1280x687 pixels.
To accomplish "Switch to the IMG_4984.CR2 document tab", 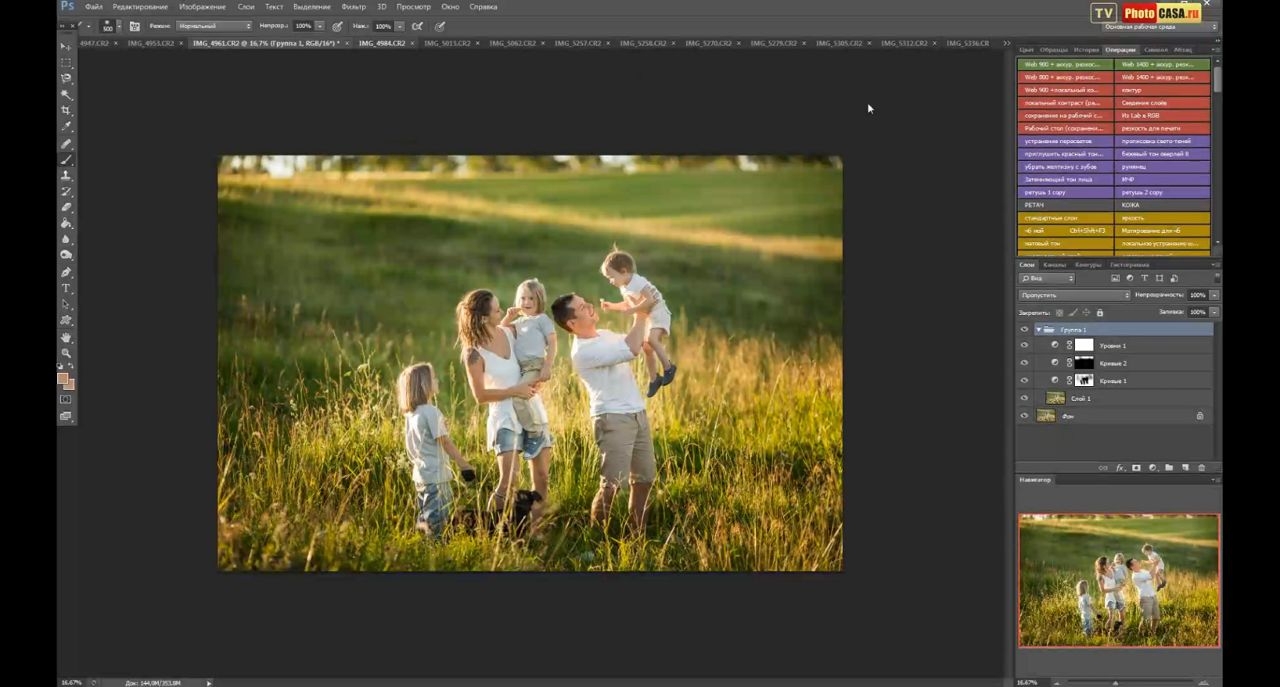I will (x=382, y=43).
